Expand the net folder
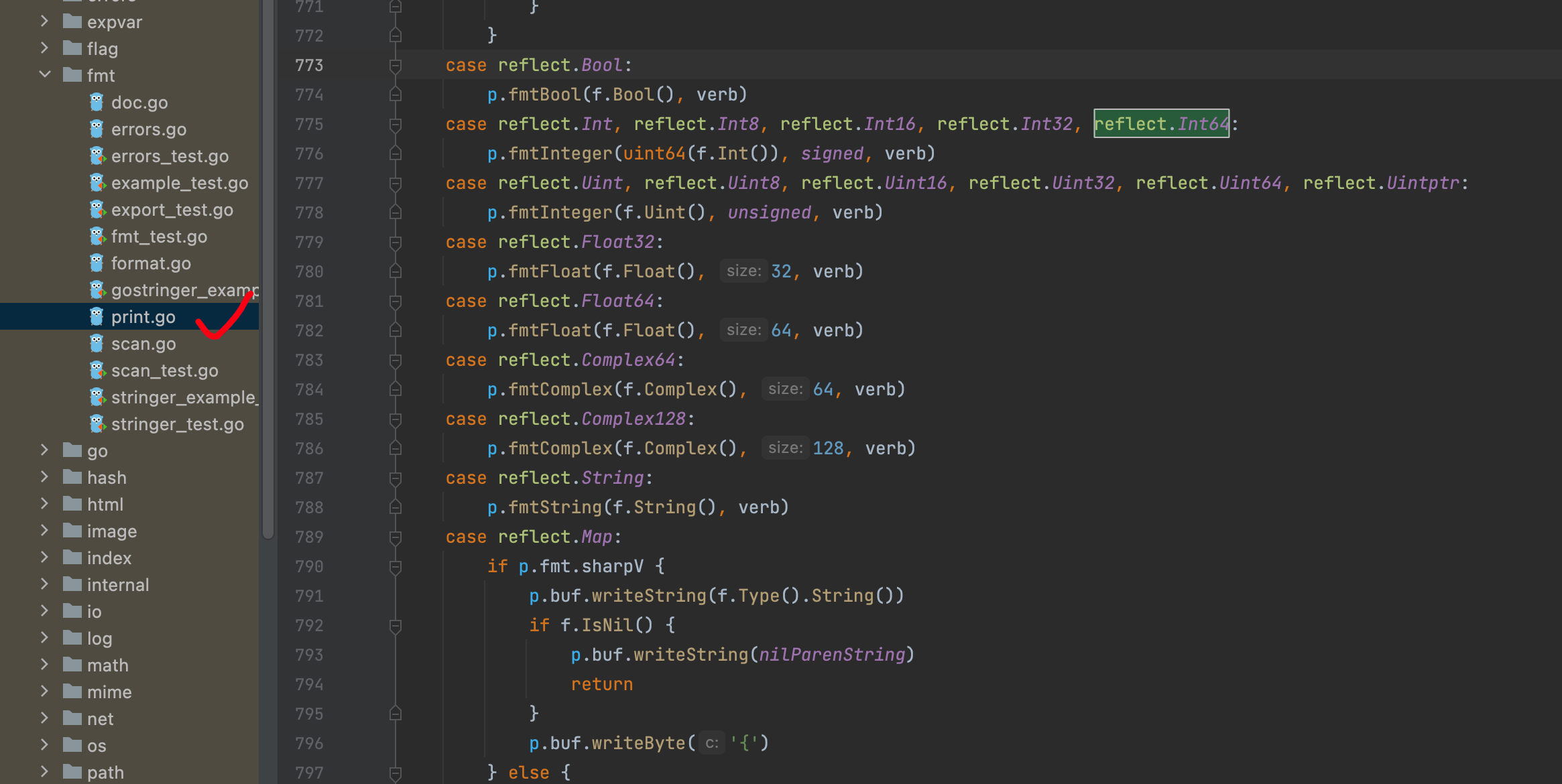The width and height of the screenshot is (1562, 784). click(x=45, y=718)
